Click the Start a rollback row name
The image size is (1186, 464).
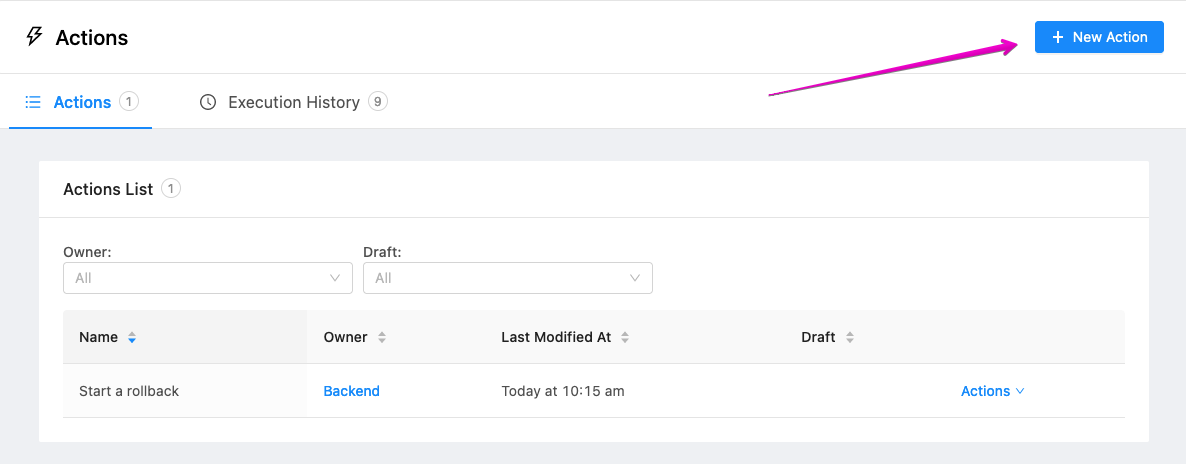pyautogui.click(x=129, y=391)
